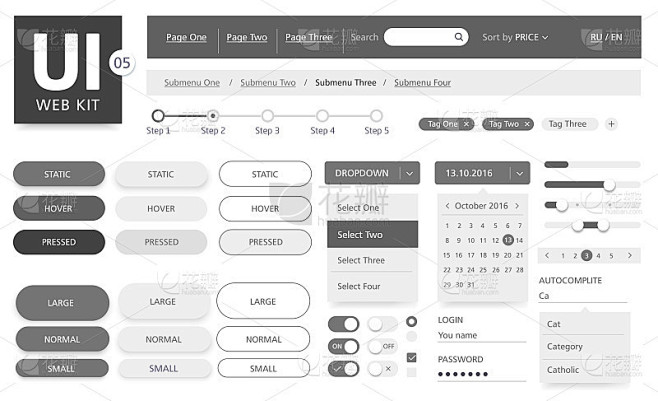Click the LOGIN name input field

[x=481, y=335]
